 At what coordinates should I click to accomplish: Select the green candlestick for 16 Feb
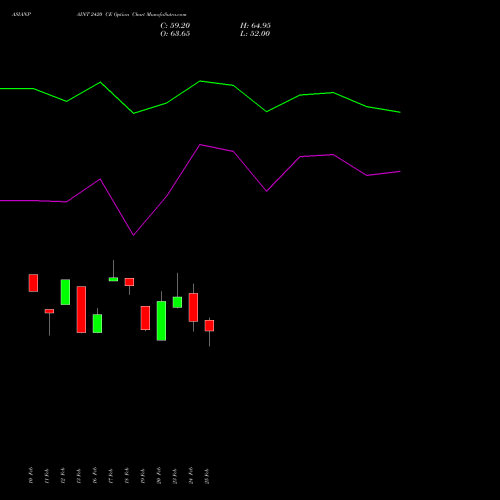pyautogui.click(x=97, y=323)
